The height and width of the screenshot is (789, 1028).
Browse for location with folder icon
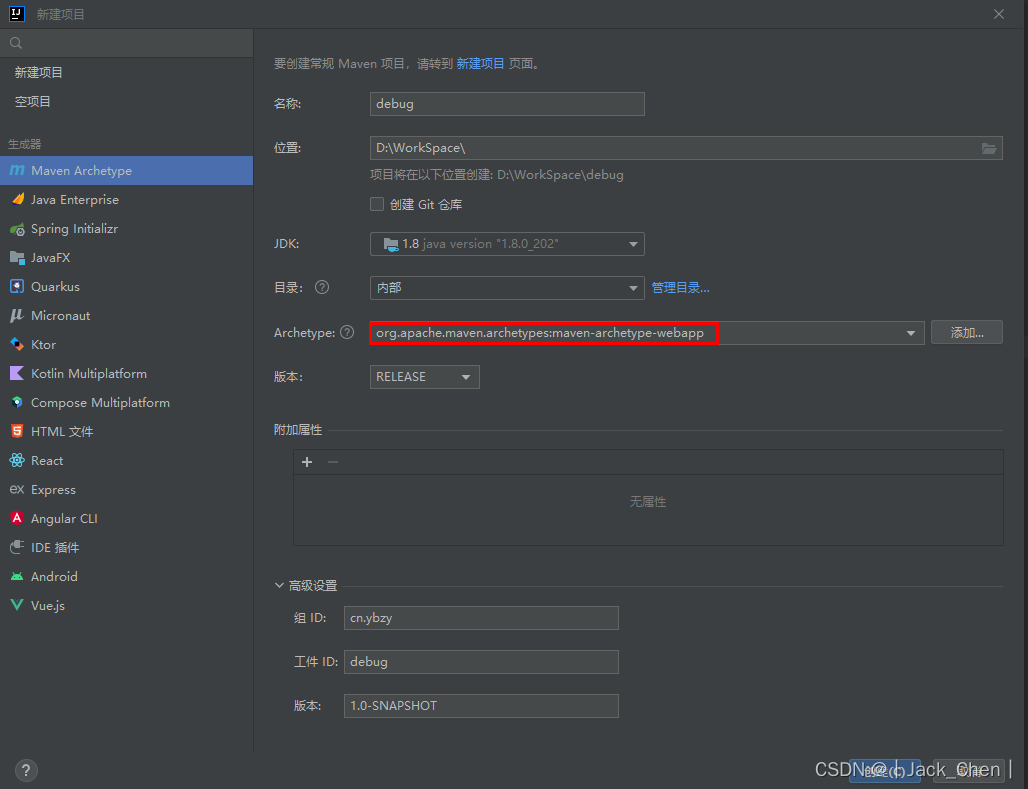click(989, 148)
